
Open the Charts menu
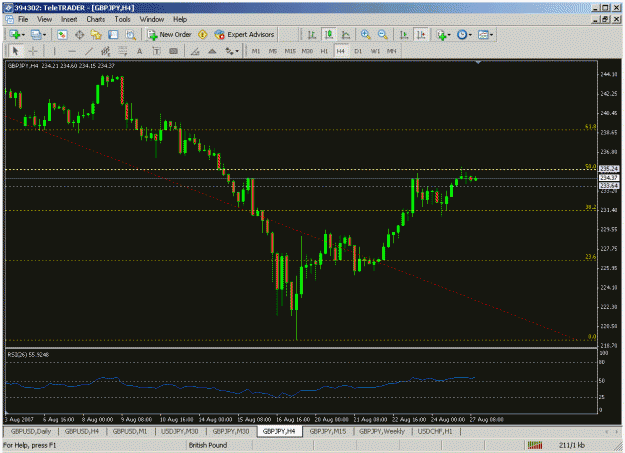tap(96, 19)
